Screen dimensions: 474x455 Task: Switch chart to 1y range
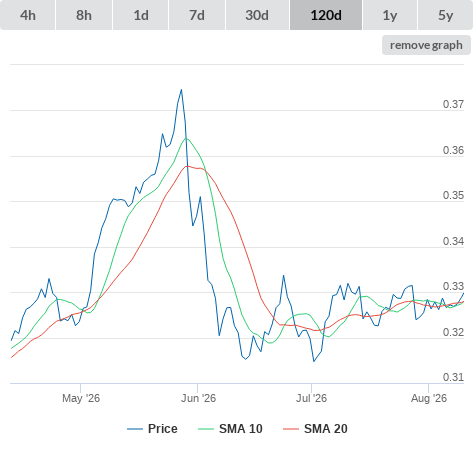(x=390, y=15)
